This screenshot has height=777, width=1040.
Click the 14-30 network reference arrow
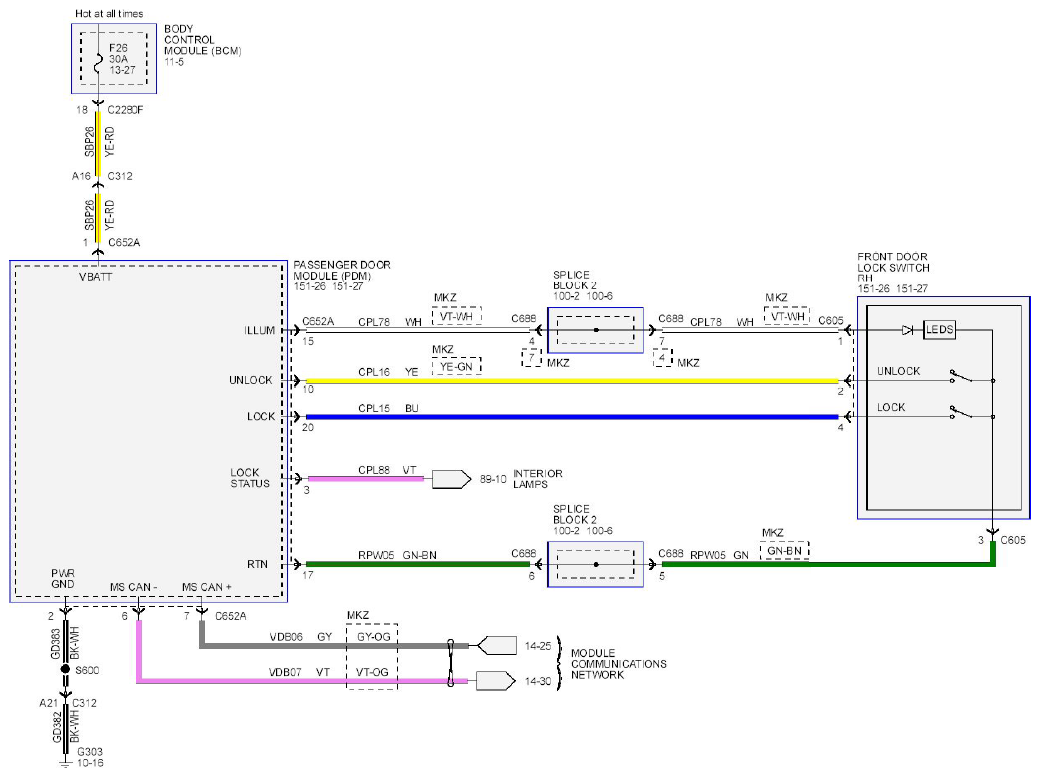coord(495,681)
